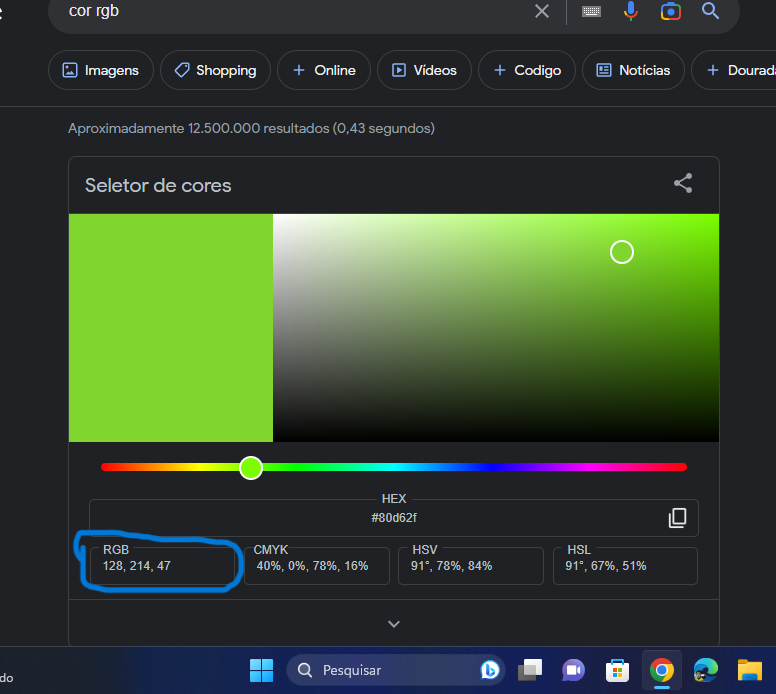Click the circular handle in saturation gradient
This screenshot has height=694, width=776.
click(622, 252)
